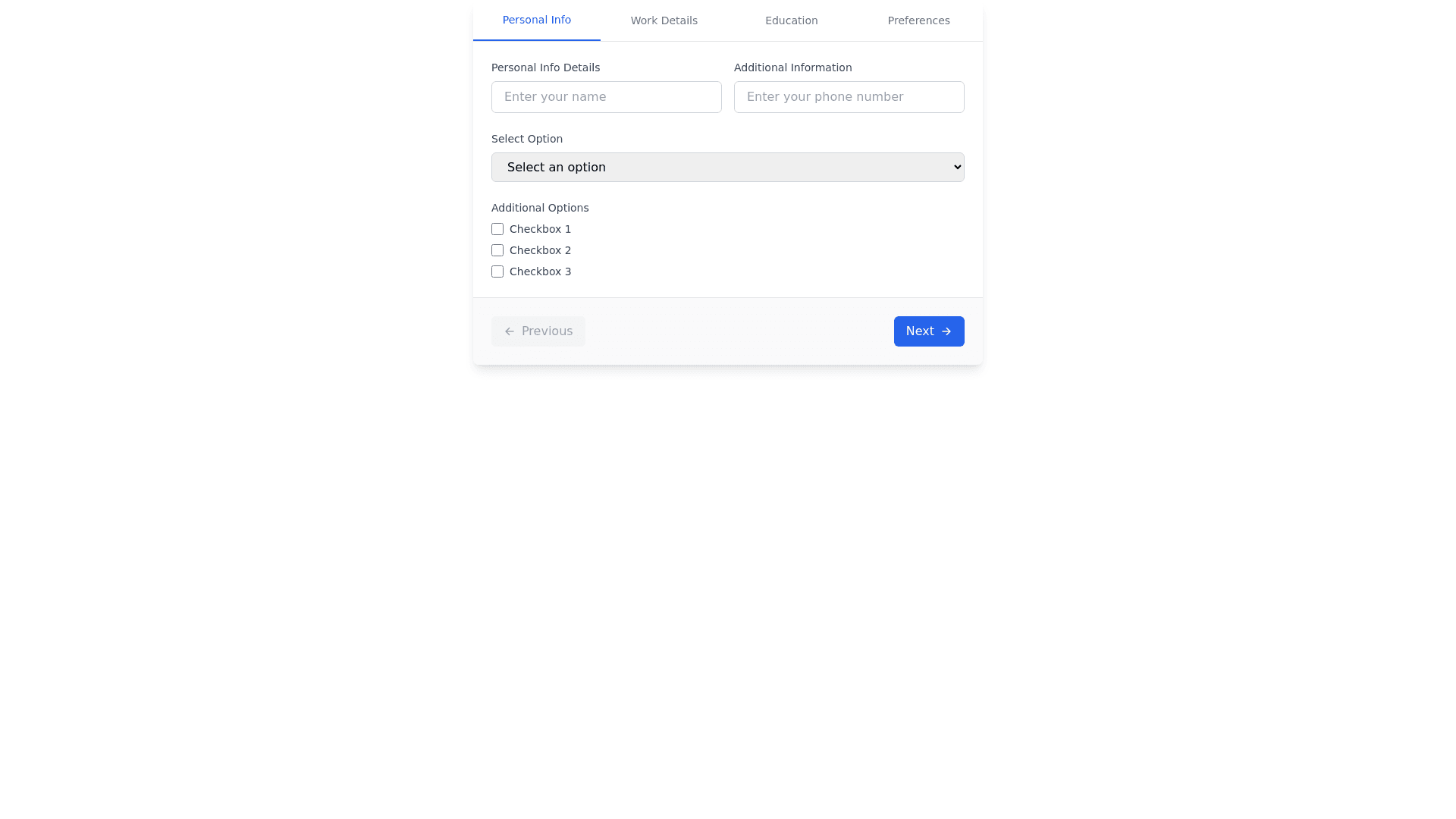The image size is (1456, 819).
Task: Enable the Checkbox 2 box
Action: [x=497, y=250]
